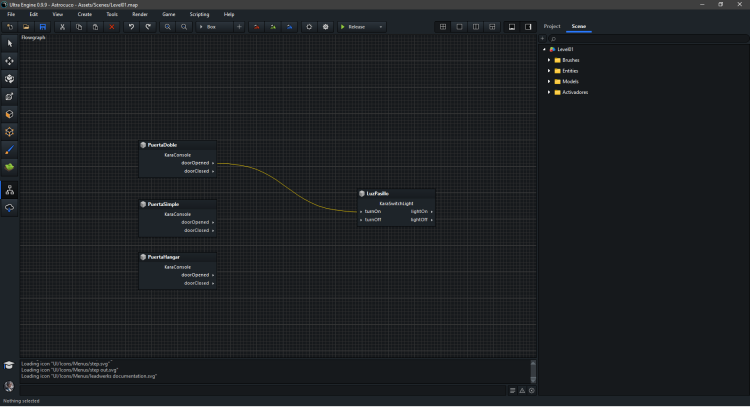Choose the paintbrush tool in the sidebar
This screenshot has width=750, height=407.
pos(10,148)
